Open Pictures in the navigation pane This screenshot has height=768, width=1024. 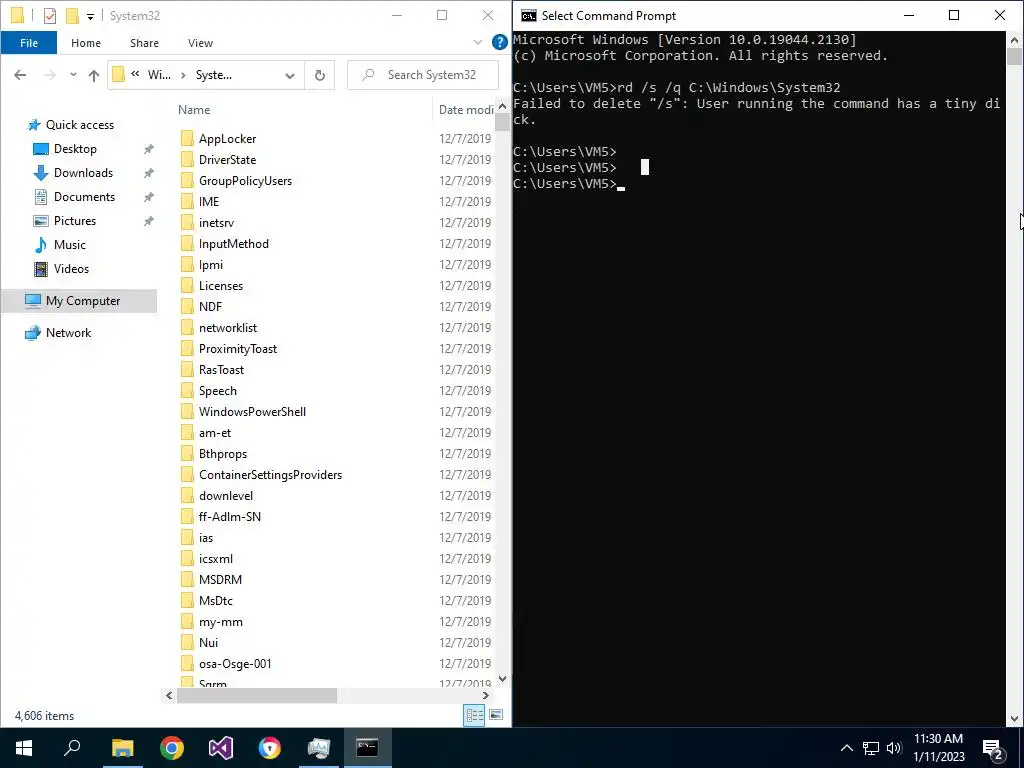click(x=74, y=221)
